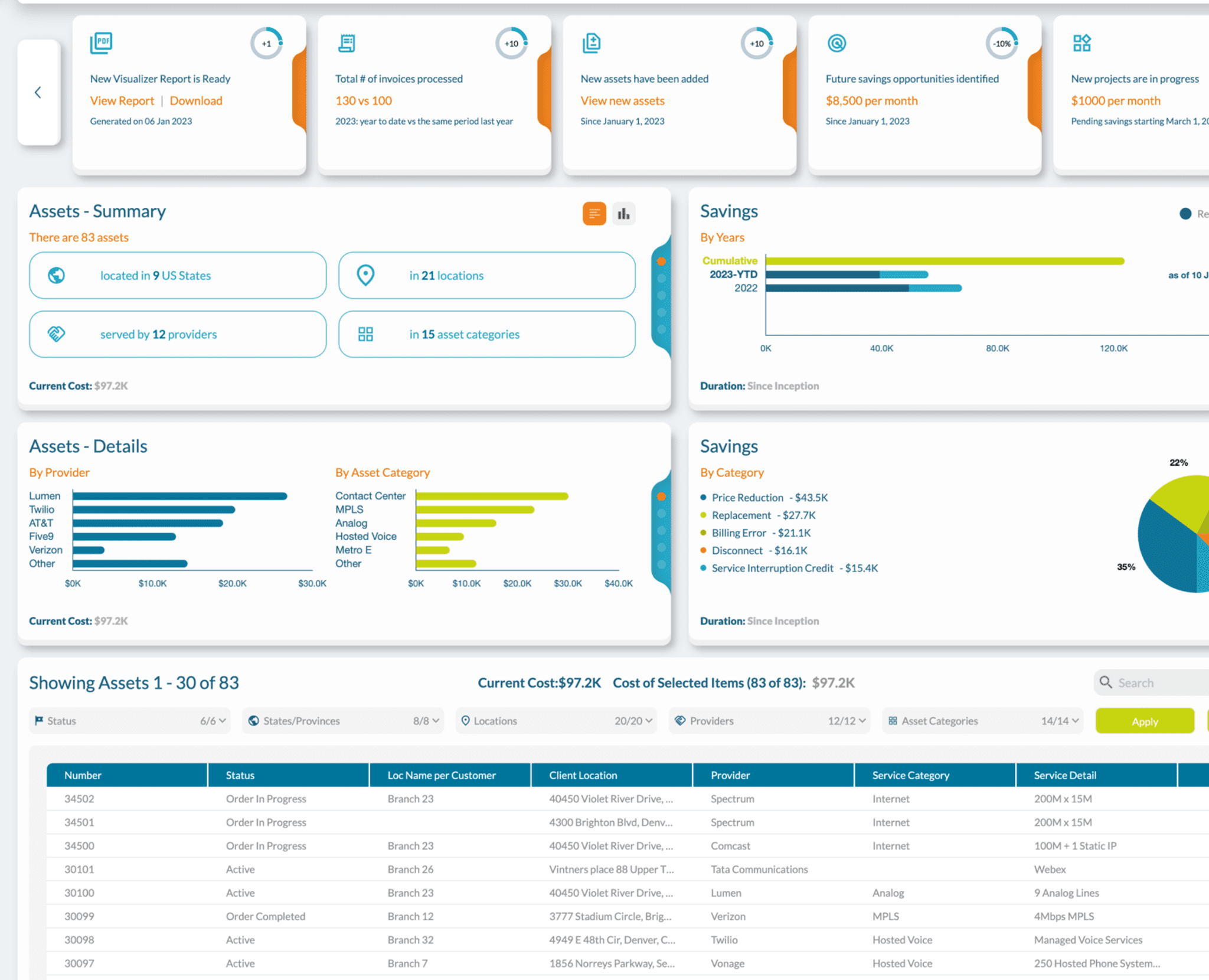The height and width of the screenshot is (980, 1209).
Task: Click the Cumulative savings bar
Action: [x=945, y=261]
